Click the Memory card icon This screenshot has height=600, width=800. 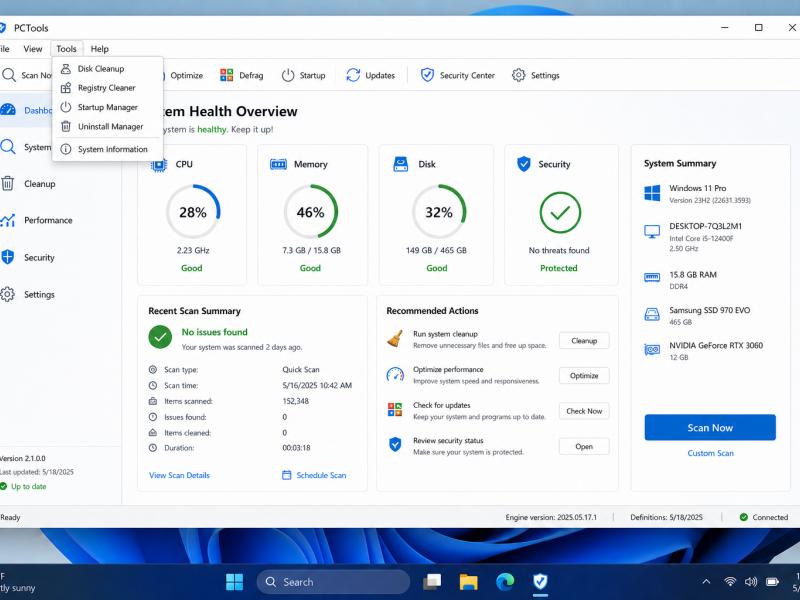click(278, 164)
